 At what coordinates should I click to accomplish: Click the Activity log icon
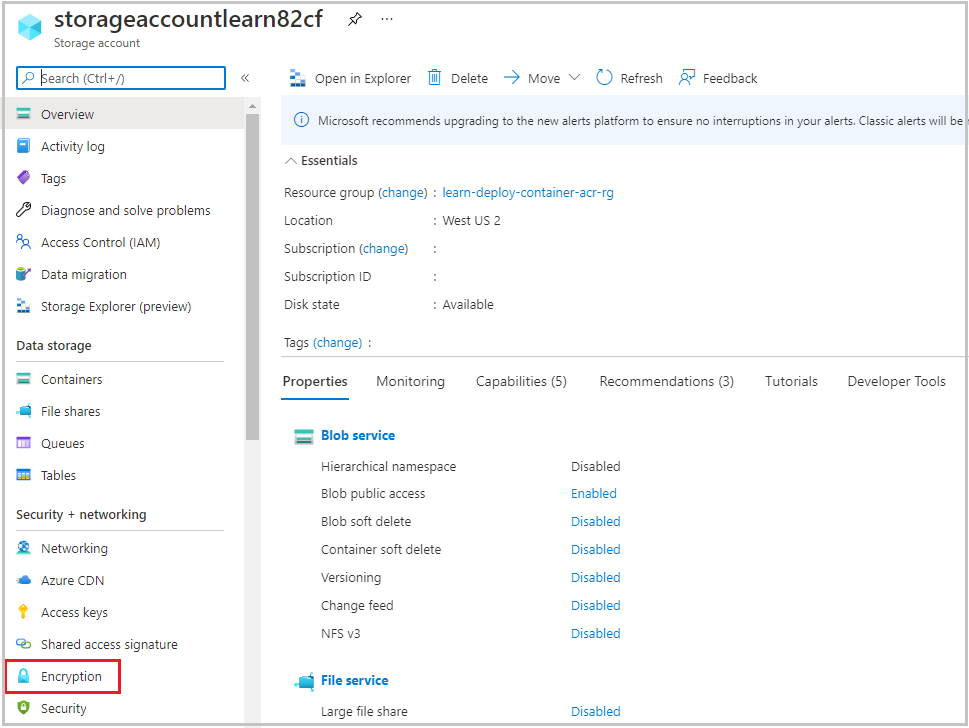23,146
